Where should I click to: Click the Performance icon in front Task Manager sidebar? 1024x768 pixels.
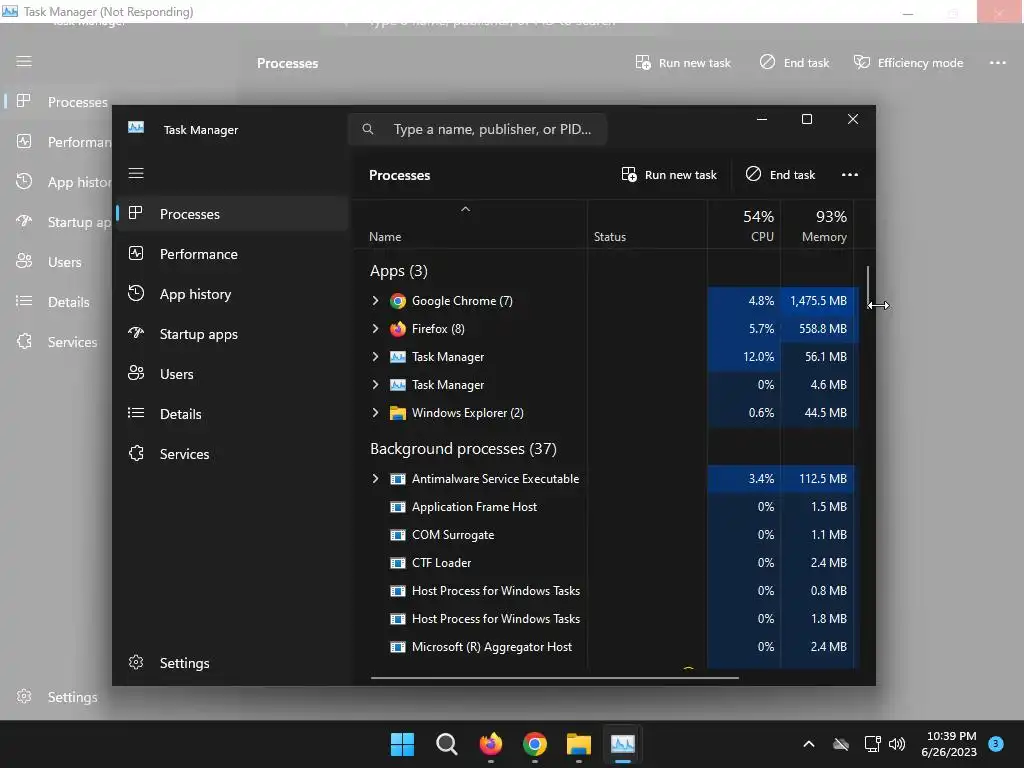(136, 253)
